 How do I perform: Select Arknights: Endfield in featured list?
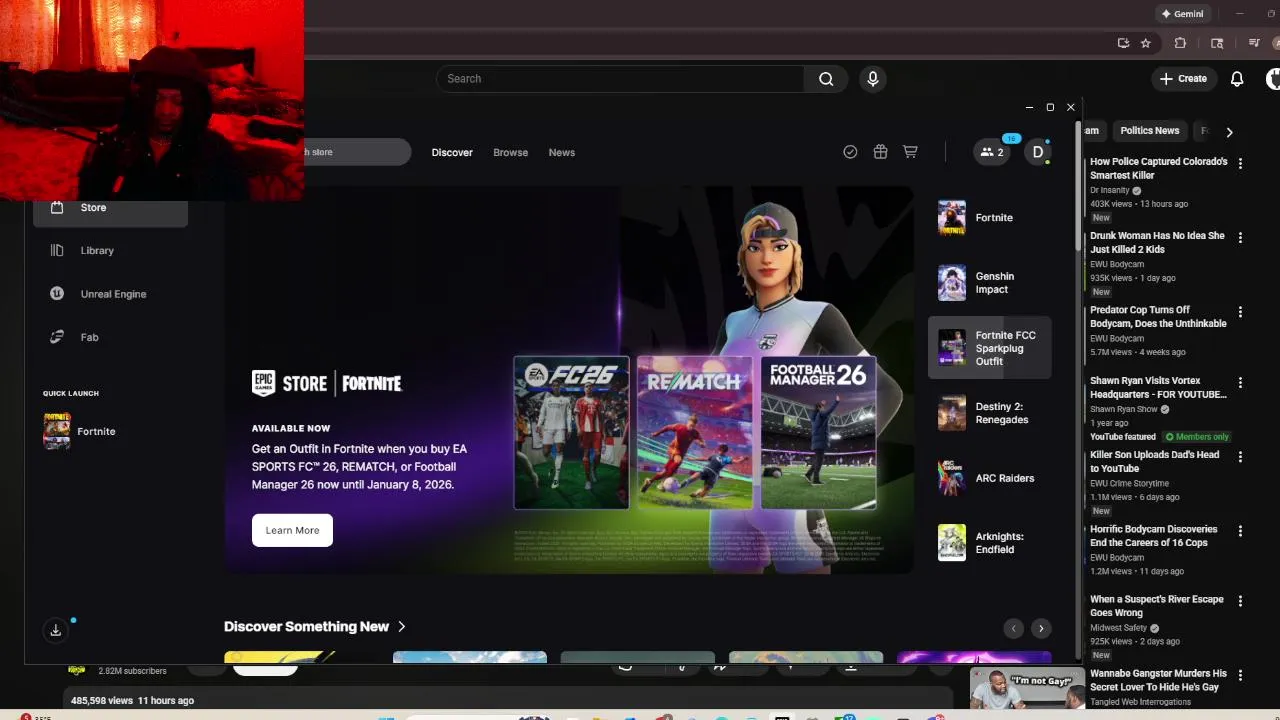pyautogui.click(x=990, y=543)
